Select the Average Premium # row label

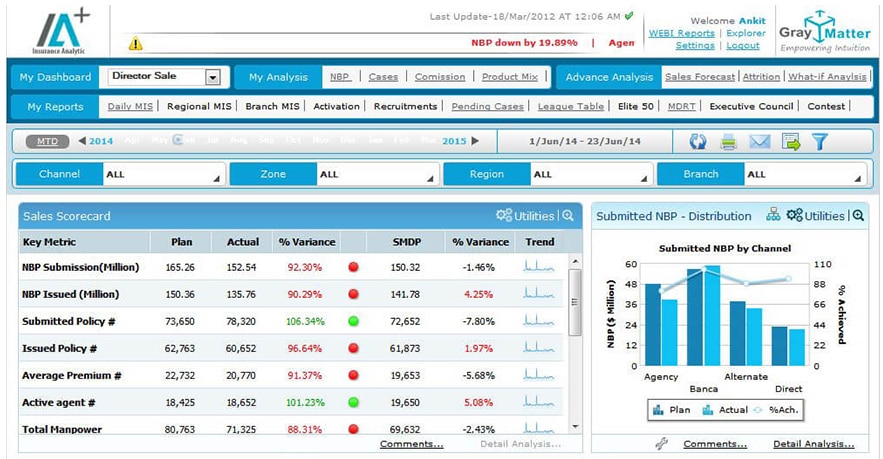point(72,375)
